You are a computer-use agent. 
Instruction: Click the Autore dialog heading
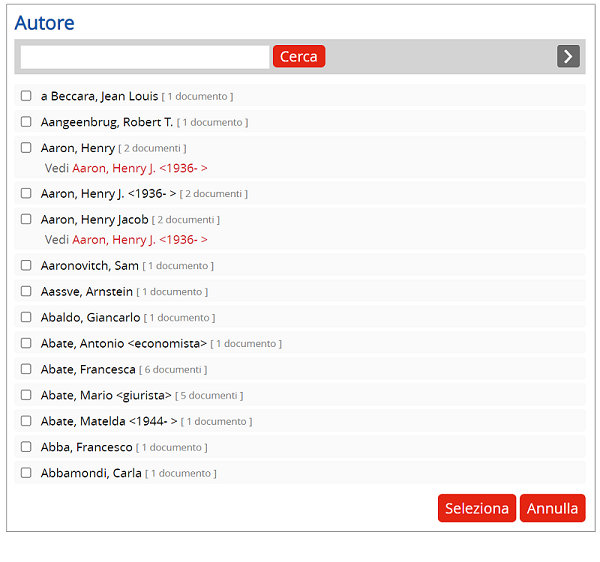[44, 23]
